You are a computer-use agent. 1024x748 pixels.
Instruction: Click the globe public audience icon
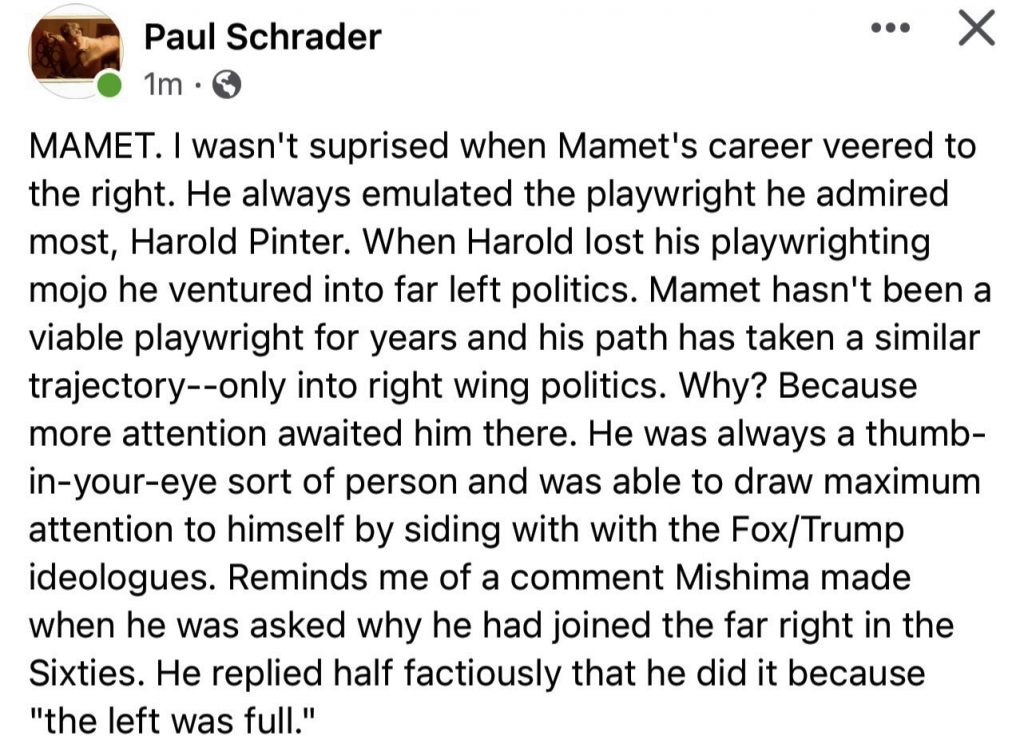click(229, 87)
